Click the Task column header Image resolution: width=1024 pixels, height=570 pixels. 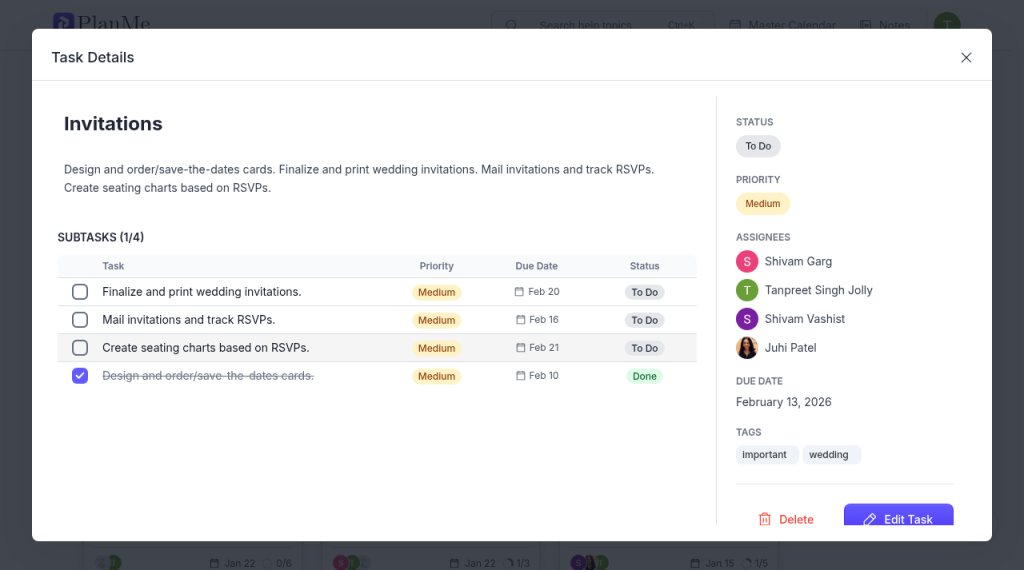point(113,266)
